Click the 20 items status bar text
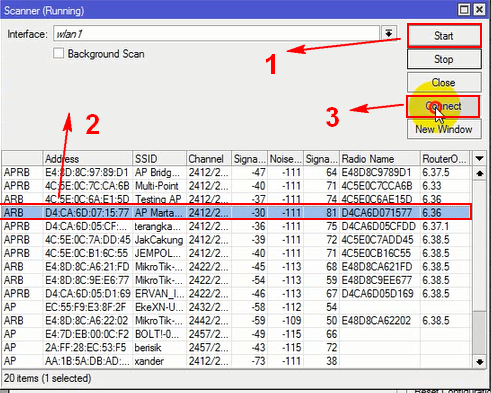The height and width of the screenshot is (393, 491). [47, 378]
